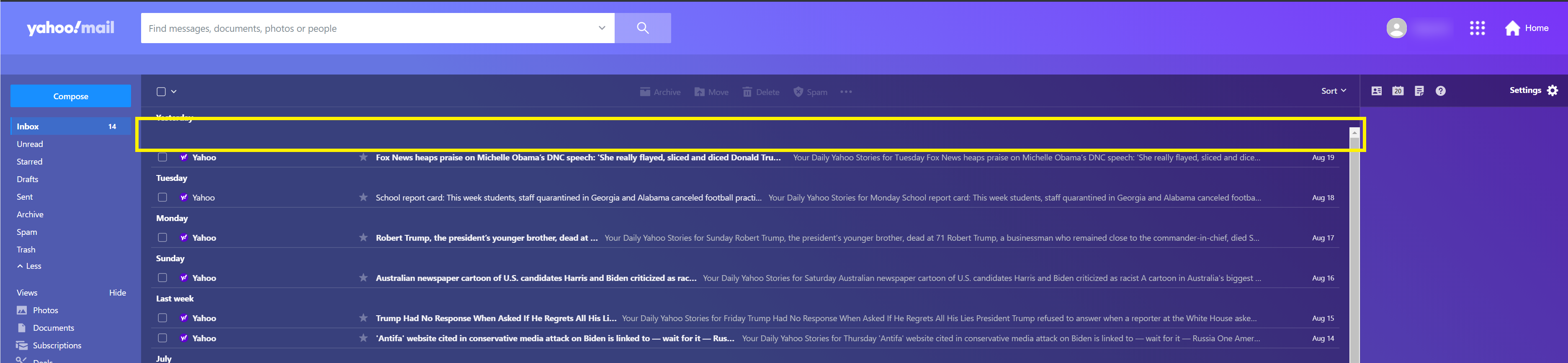Star the Robert Trump email
Image resolution: width=1568 pixels, height=363 pixels.
(x=363, y=237)
